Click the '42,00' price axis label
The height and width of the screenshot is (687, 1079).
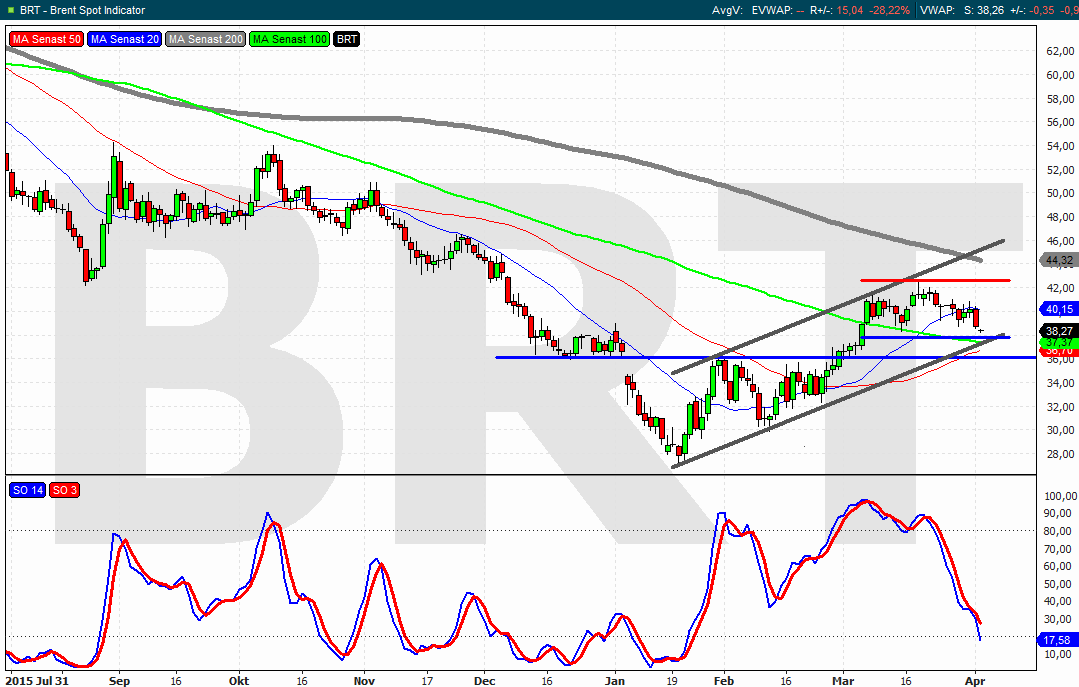[1060, 288]
